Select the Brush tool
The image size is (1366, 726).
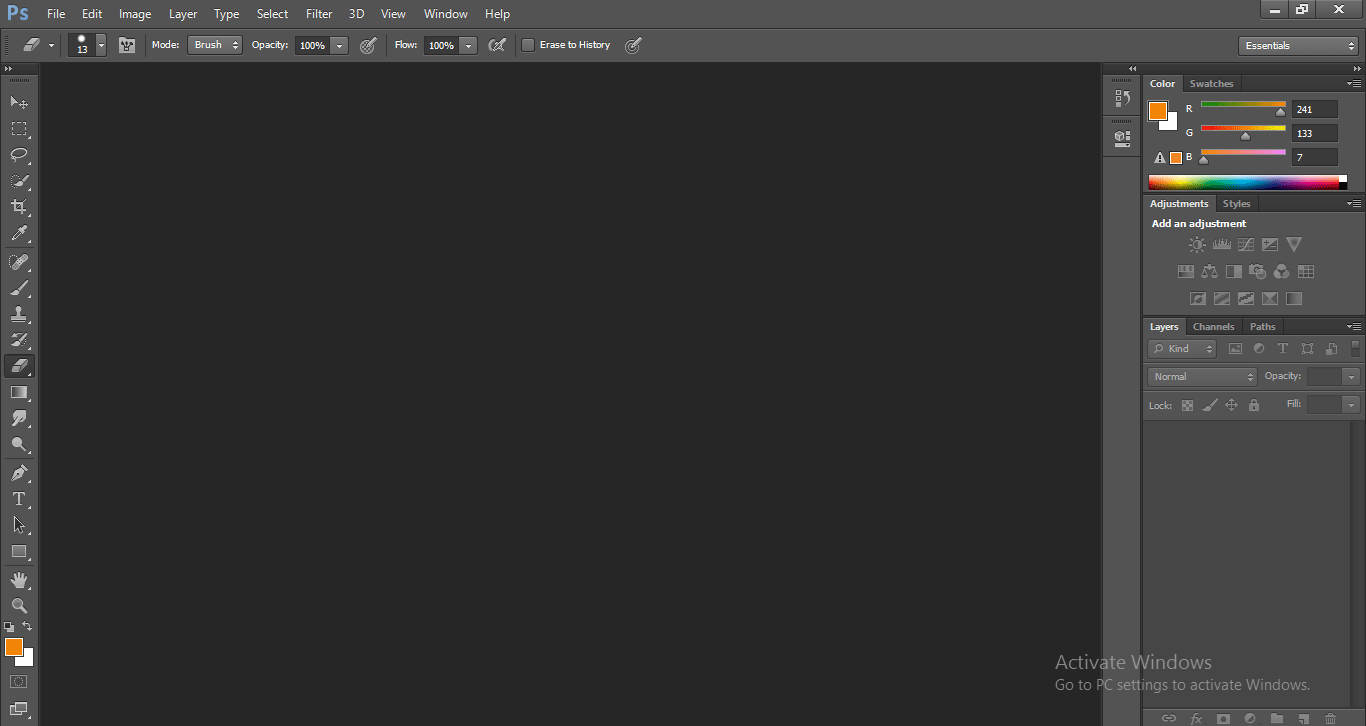pos(19,287)
